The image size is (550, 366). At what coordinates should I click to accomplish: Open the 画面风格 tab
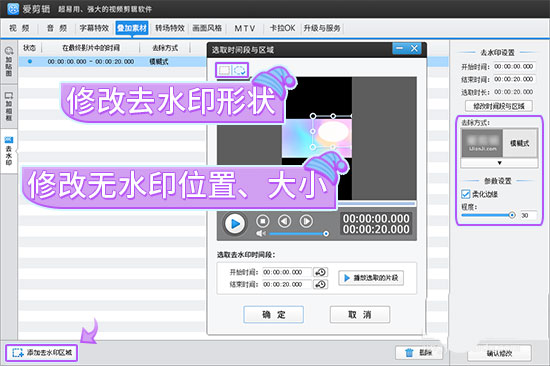click(207, 28)
